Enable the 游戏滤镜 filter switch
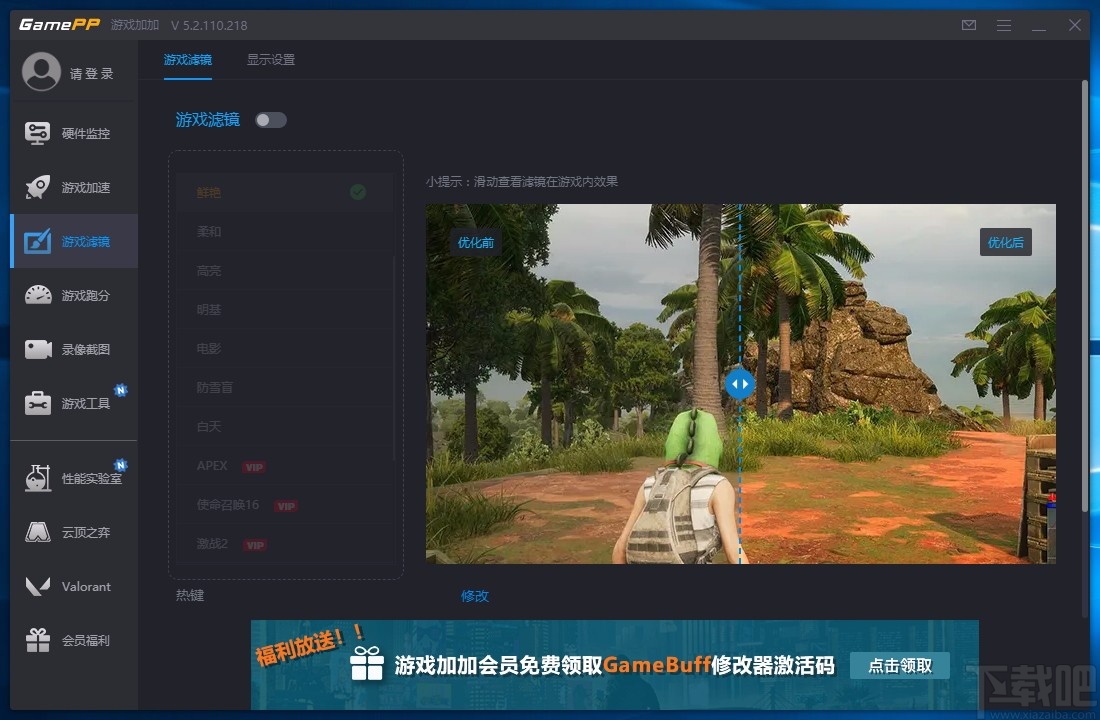Screen dimensions: 1100x720 pos(269,118)
